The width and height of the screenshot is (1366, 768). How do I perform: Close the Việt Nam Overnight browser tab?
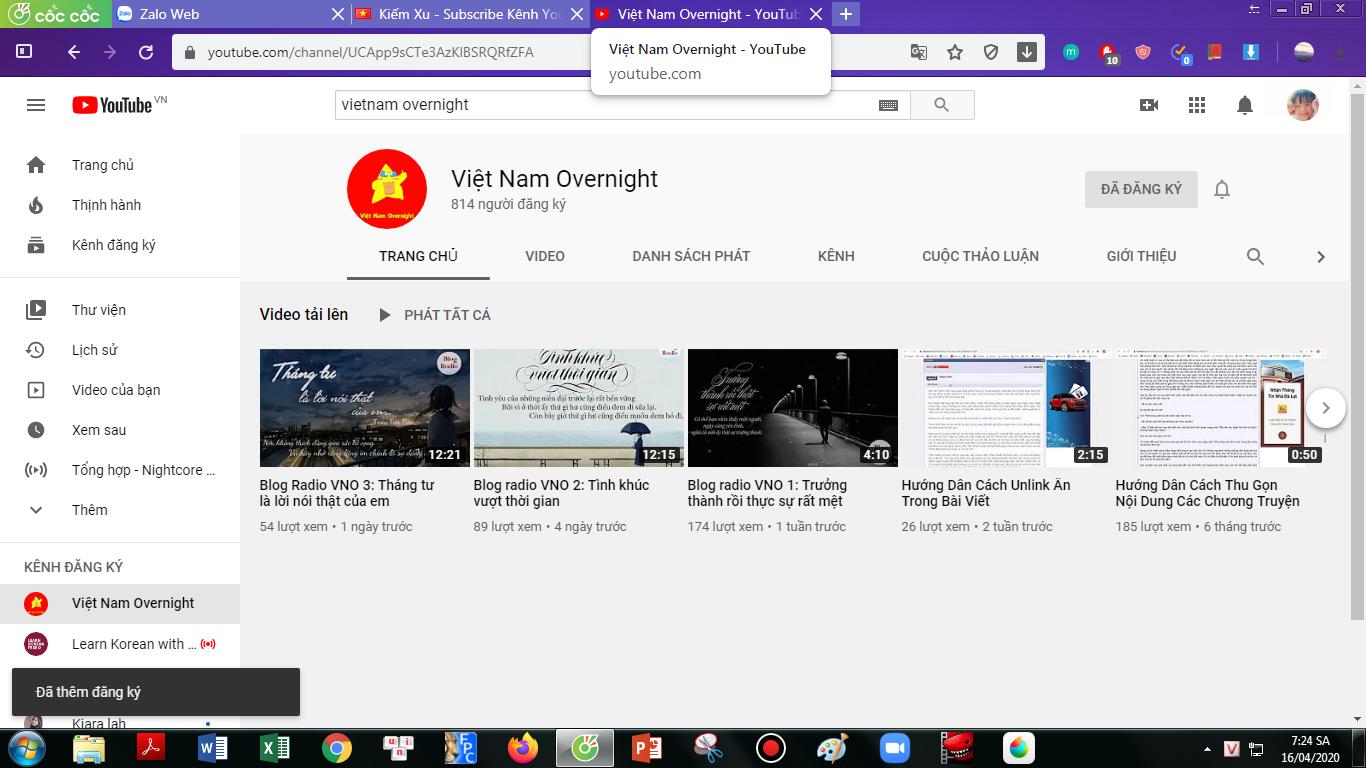point(816,14)
